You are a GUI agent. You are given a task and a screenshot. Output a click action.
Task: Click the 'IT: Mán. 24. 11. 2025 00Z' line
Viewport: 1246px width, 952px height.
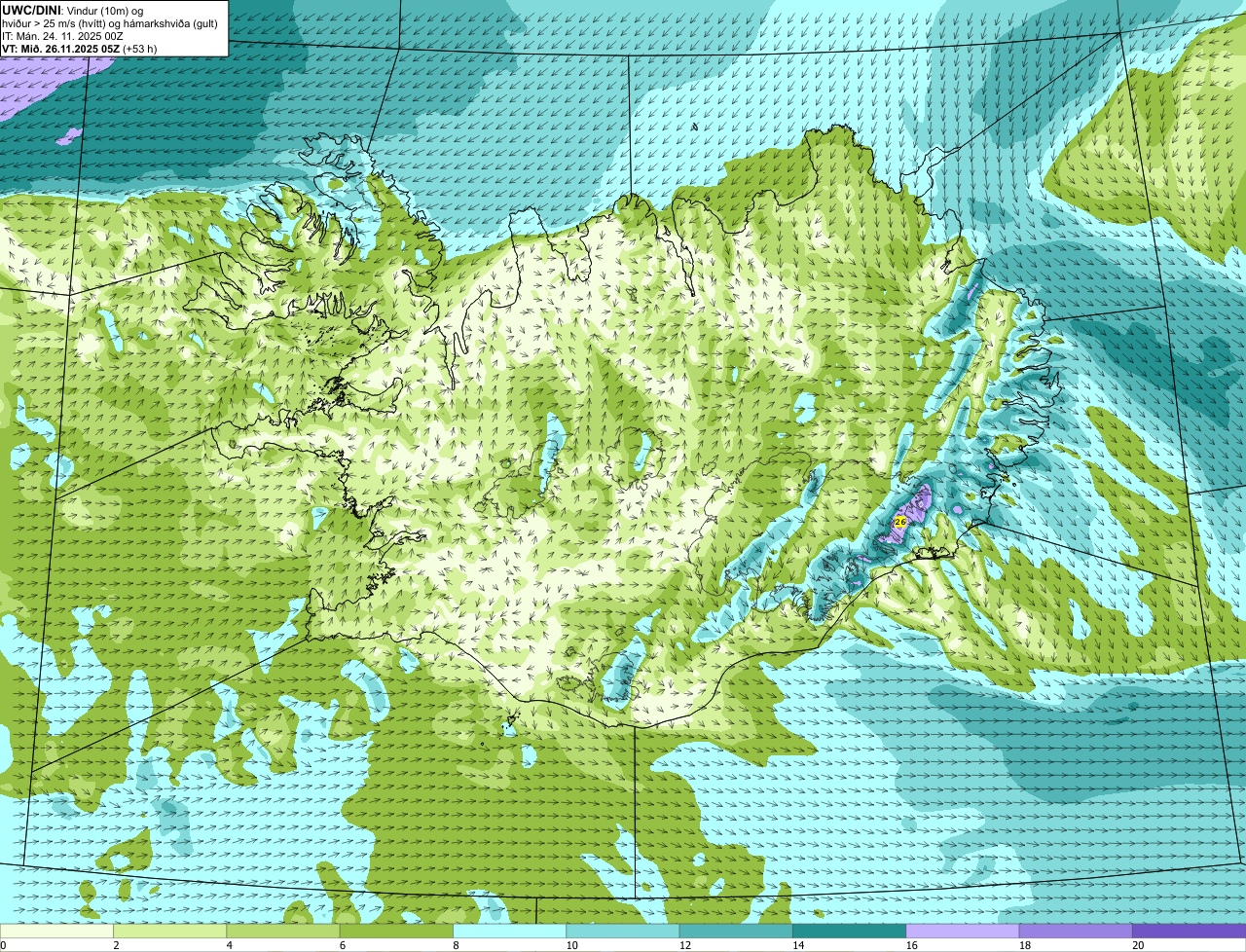62,35
